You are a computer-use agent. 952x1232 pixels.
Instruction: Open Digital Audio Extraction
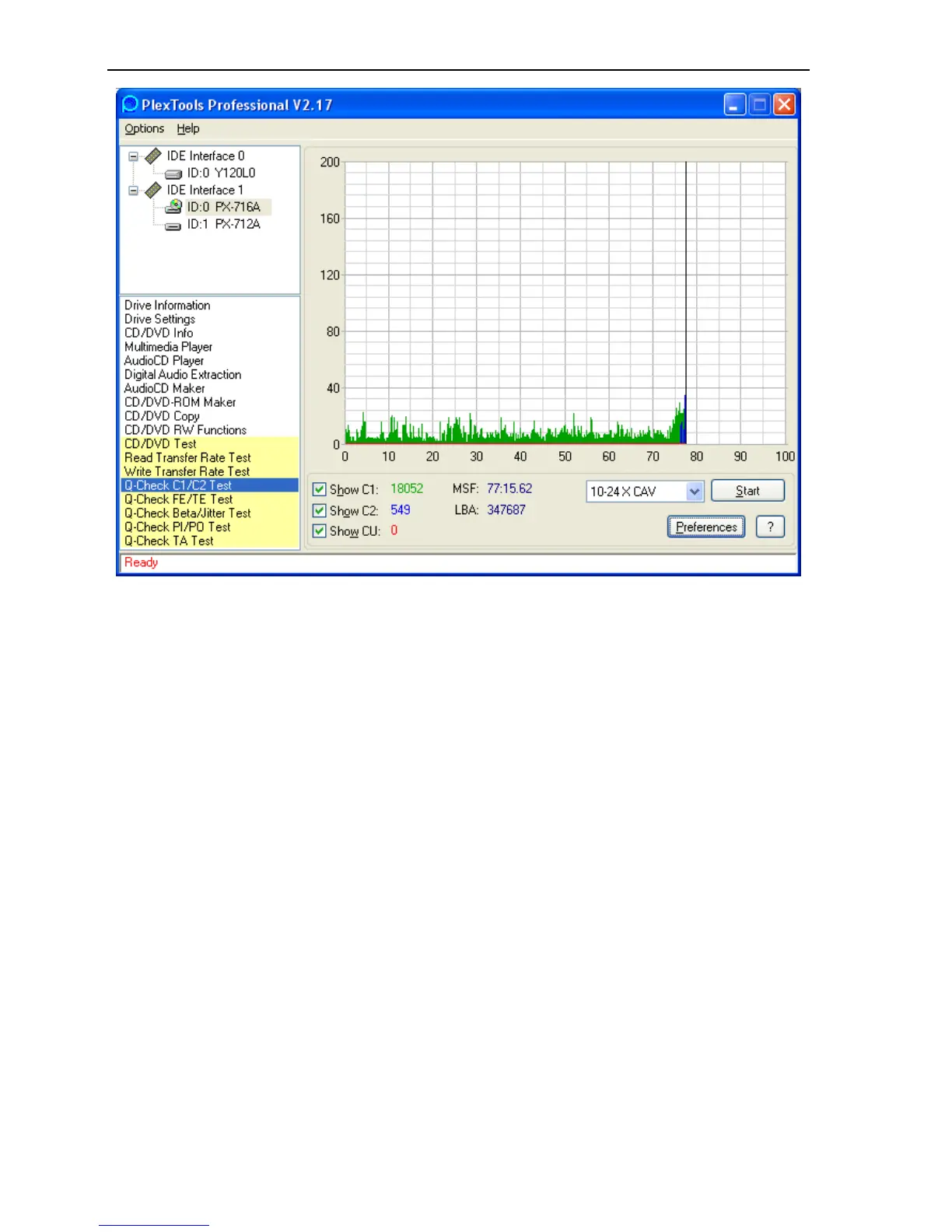click(183, 374)
